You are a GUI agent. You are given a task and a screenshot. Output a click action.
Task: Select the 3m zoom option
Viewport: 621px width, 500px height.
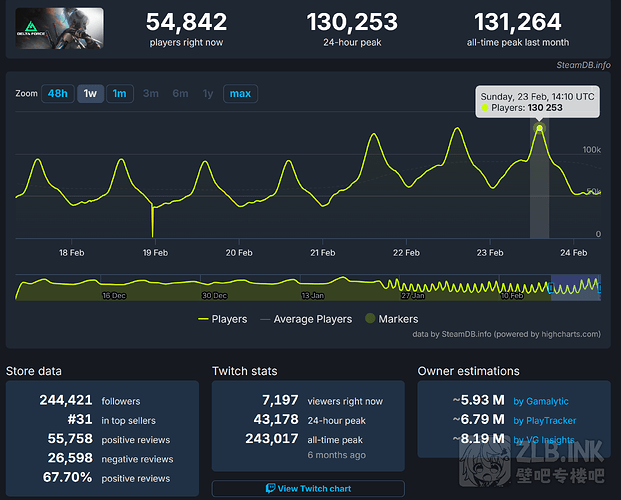(150, 94)
